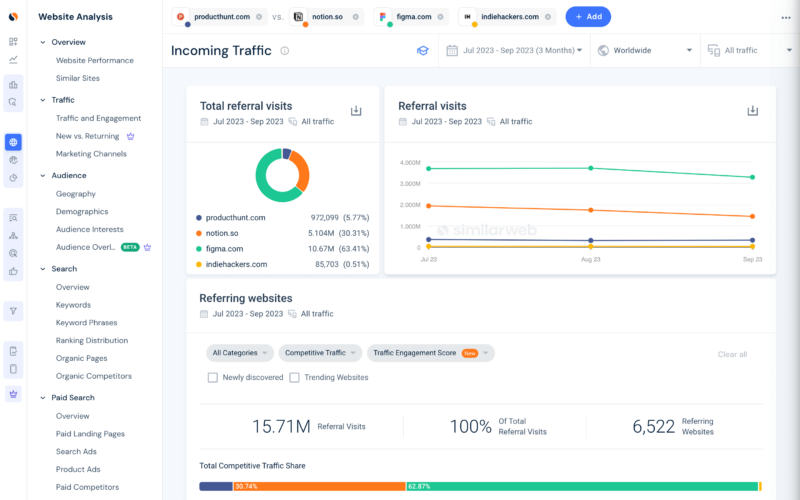Open Audience Interests link
This screenshot has width=800, height=500.
click(x=90, y=230)
